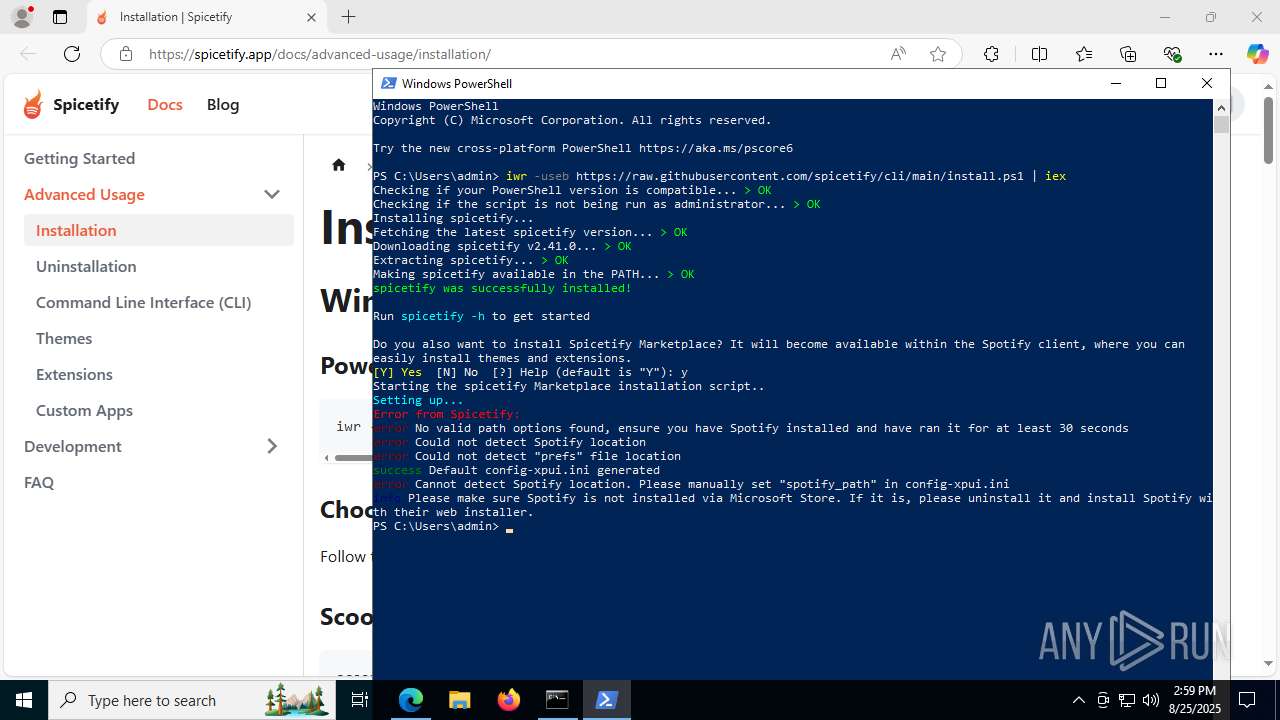Open the clock showing 2:59 PM
Image resolution: width=1280 pixels, height=720 pixels.
[1194, 700]
